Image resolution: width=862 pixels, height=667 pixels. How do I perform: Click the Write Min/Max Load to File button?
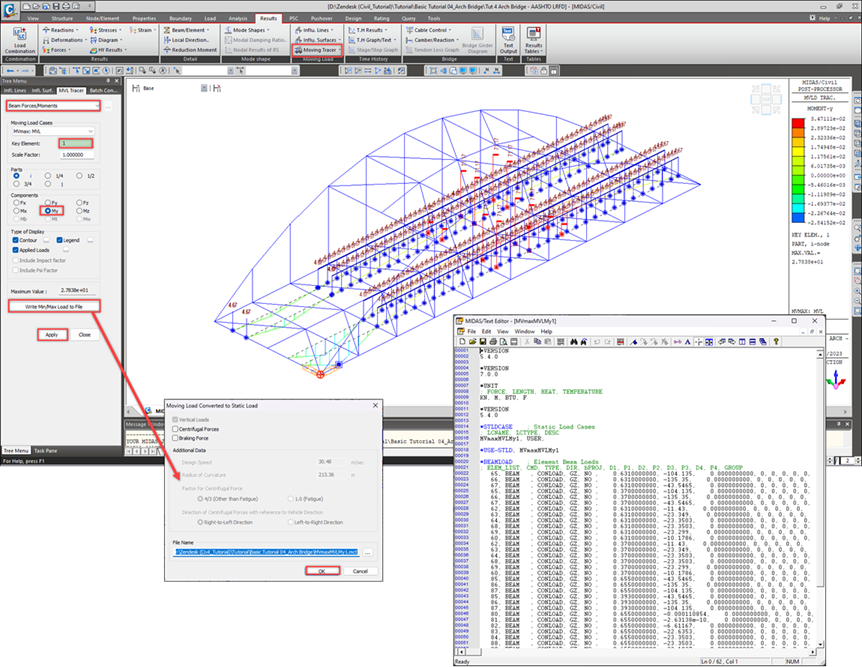tap(54, 306)
